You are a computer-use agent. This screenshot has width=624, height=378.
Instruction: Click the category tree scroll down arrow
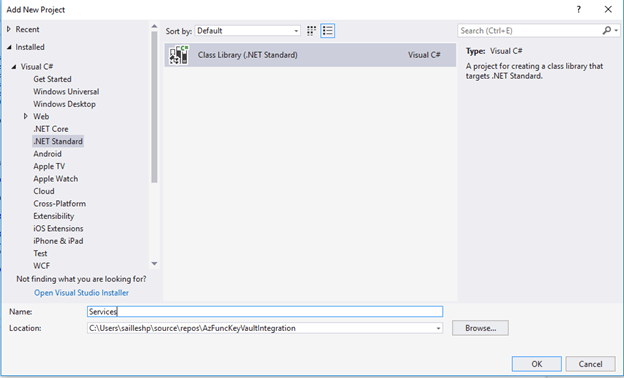(154, 263)
